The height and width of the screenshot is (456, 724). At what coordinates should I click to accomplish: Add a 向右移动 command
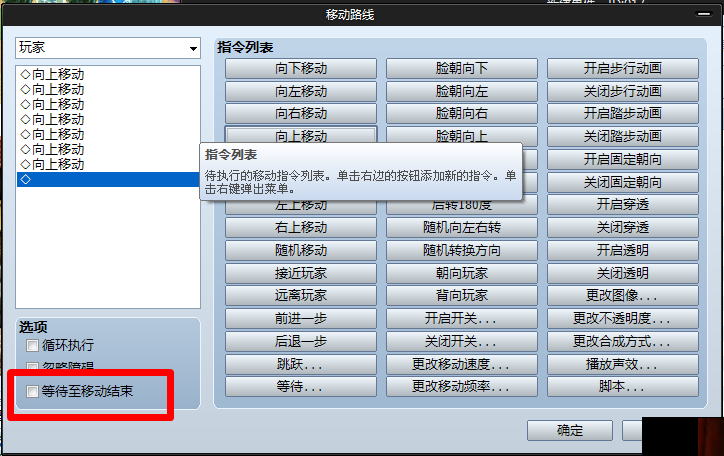click(301, 114)
